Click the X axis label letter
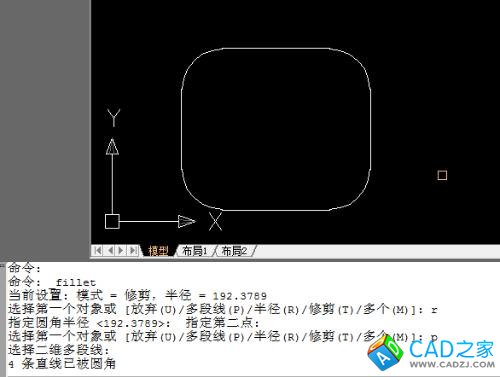This screenshot has width=500, height=377. [x=215, y=221]
